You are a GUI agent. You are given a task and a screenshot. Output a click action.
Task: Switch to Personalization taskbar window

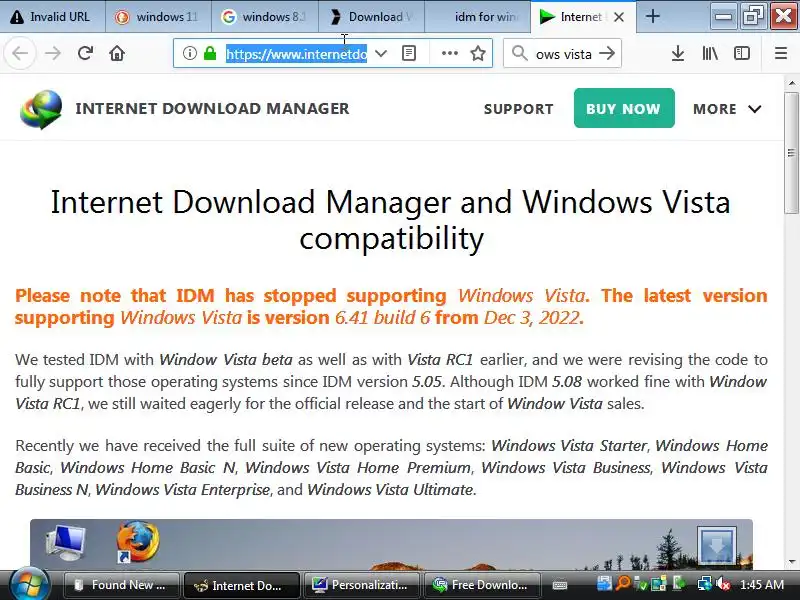click(362, 585)
